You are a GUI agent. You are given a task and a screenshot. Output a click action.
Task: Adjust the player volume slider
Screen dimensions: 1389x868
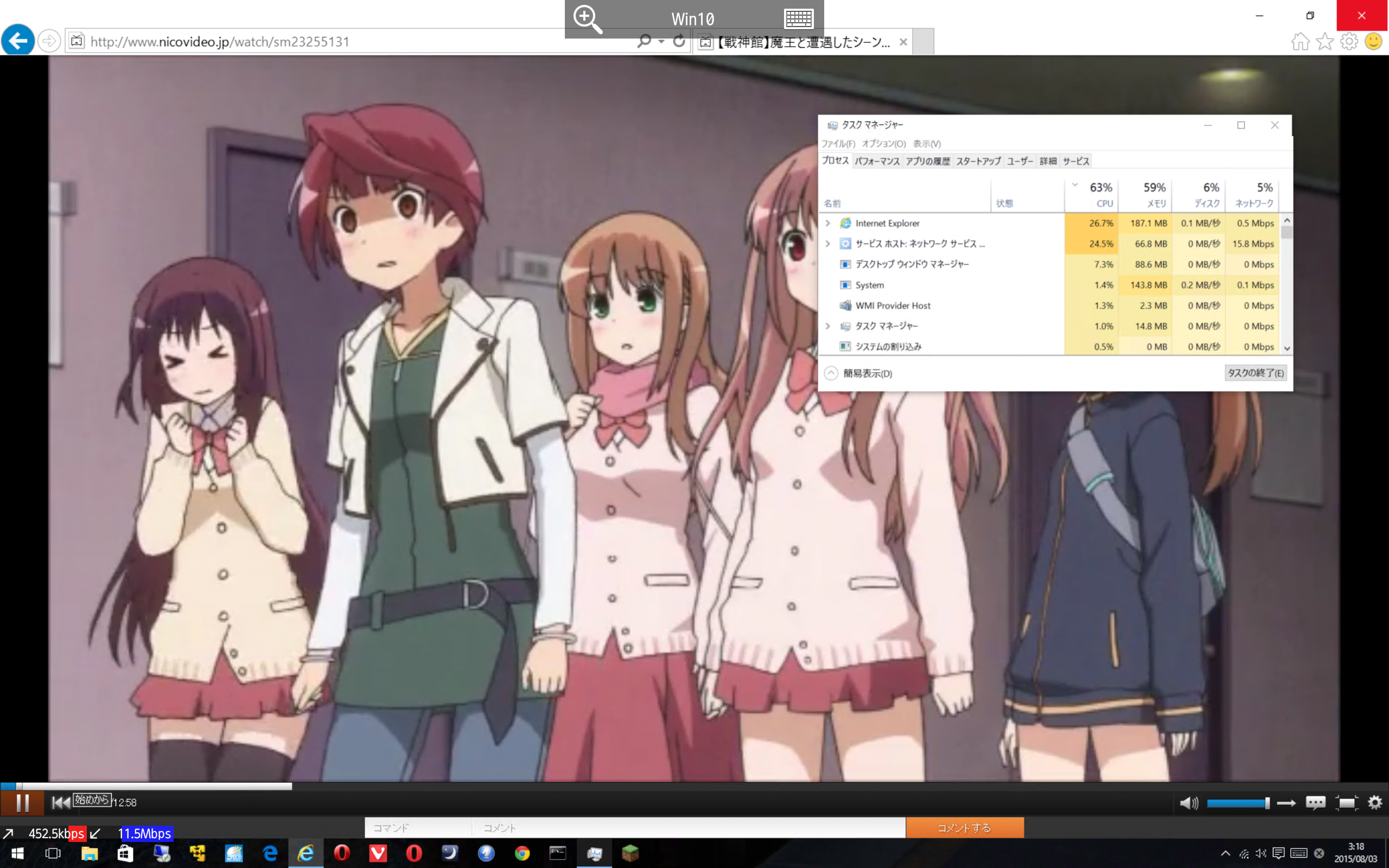click(1238, 803)
